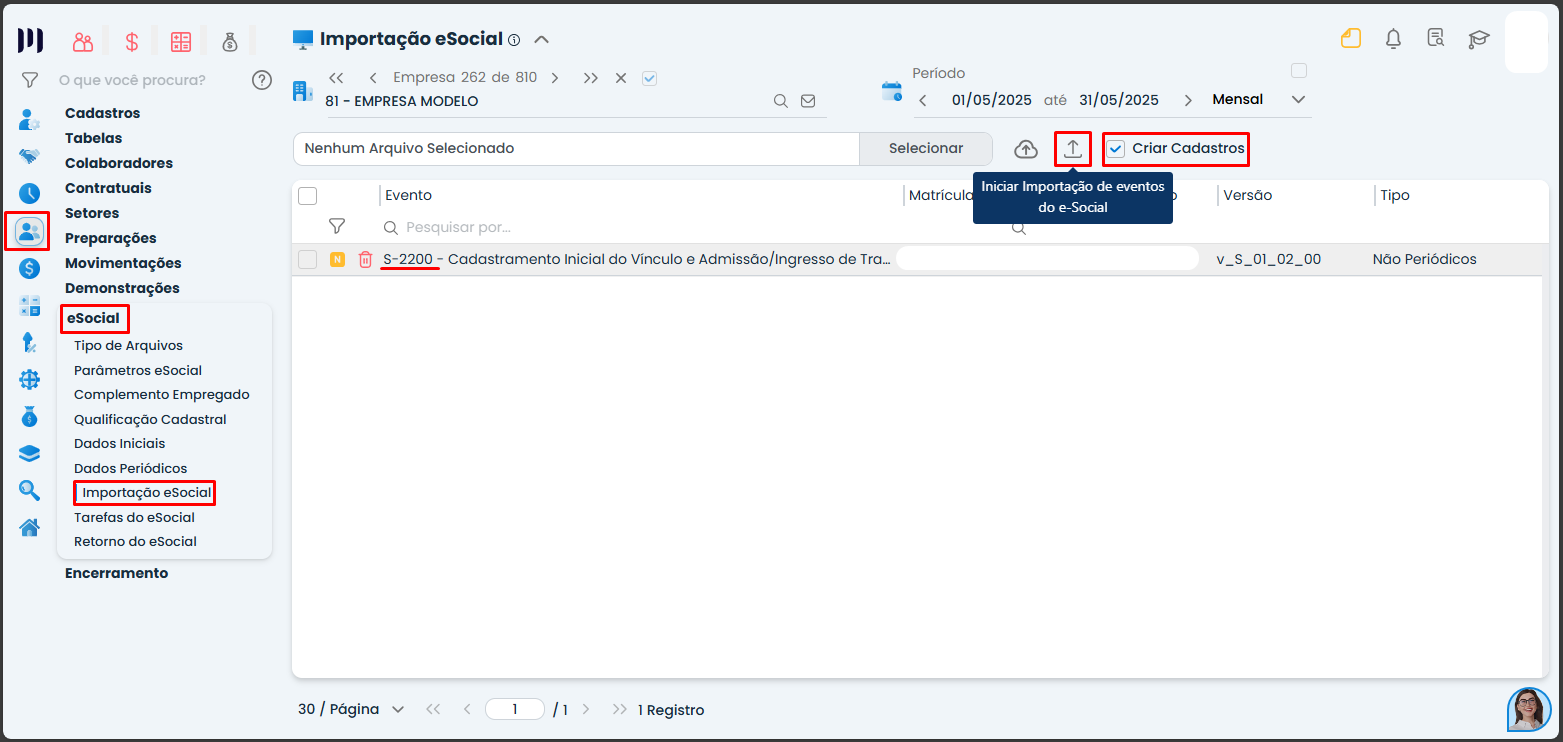
Task: Open the virtual assistant avatar
Action: 1529,710
